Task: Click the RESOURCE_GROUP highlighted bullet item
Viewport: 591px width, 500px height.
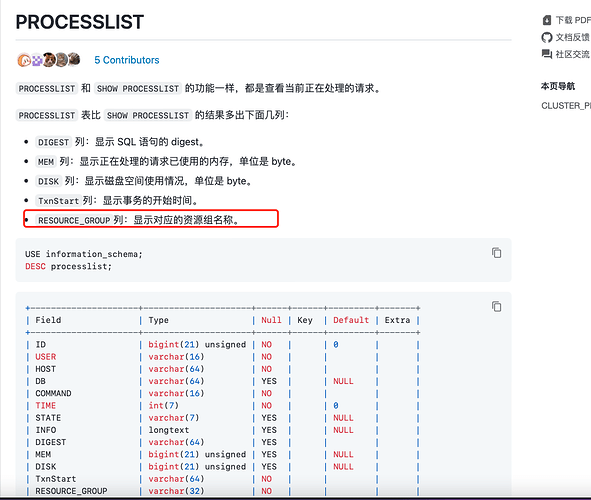Action: point(151,219)
